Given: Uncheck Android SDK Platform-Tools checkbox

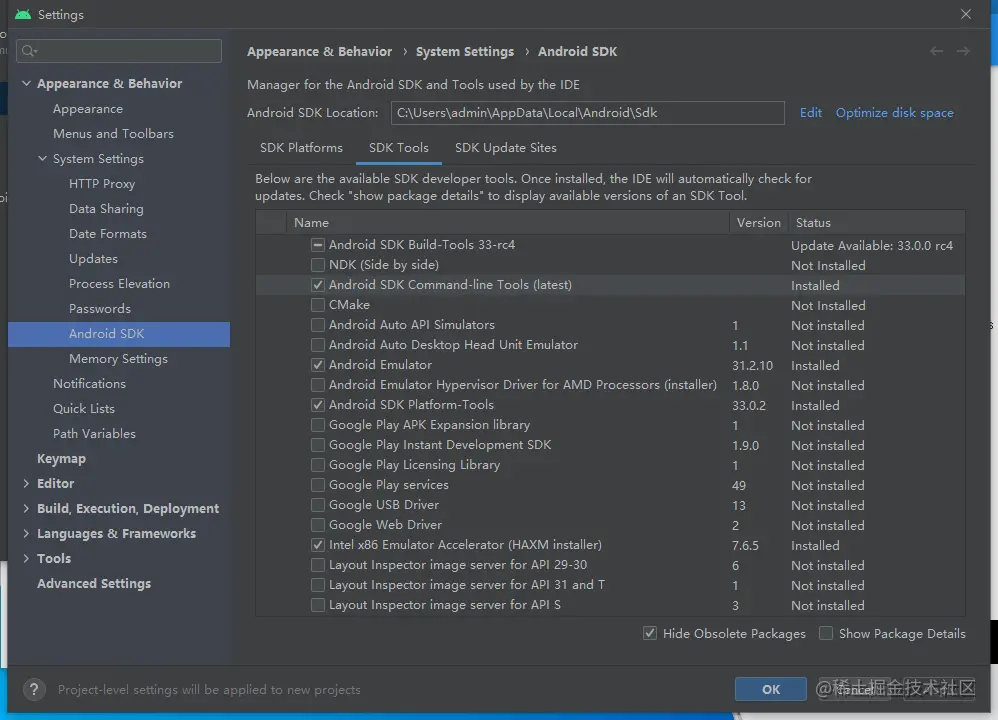Looking at the screenshot, I should pos(318,405).
